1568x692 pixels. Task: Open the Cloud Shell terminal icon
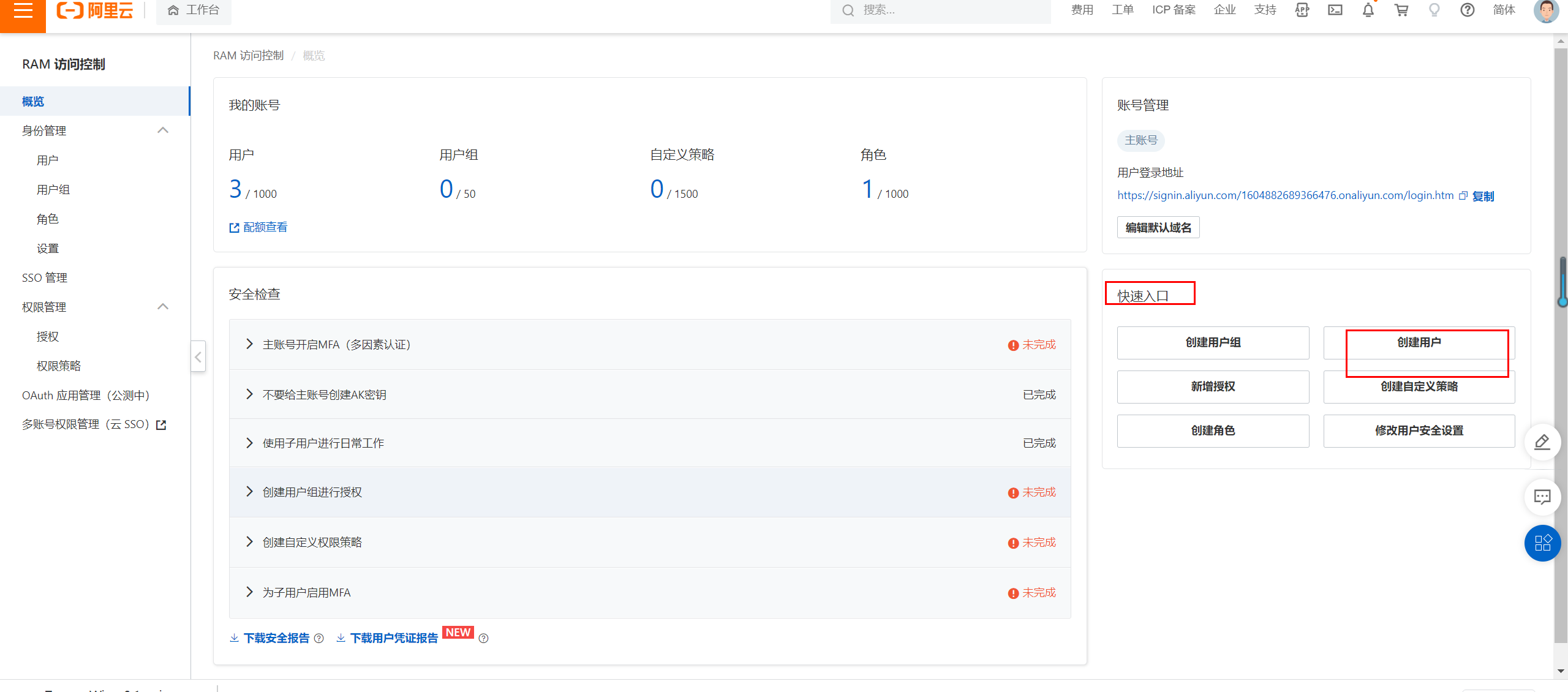tap(1335, 10)
